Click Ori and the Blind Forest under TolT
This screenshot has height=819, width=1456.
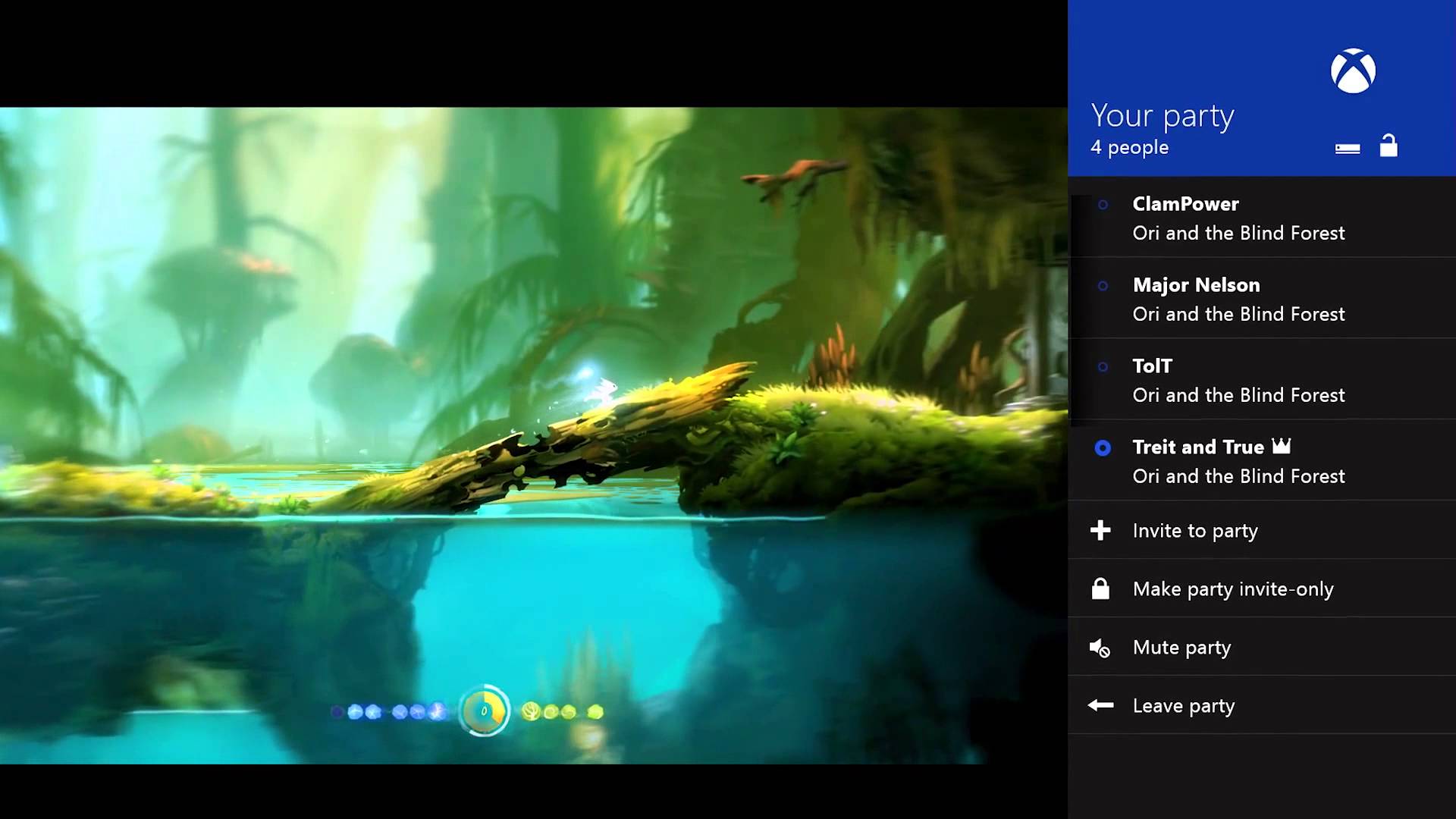1238,395
